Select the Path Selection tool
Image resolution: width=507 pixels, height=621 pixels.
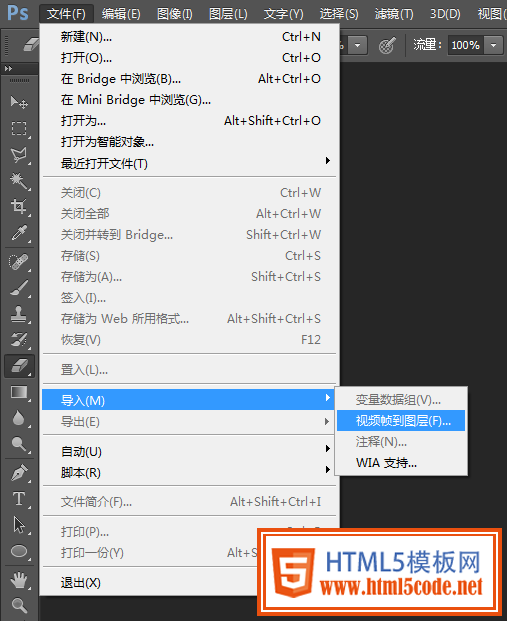click(x=19, y=525)
